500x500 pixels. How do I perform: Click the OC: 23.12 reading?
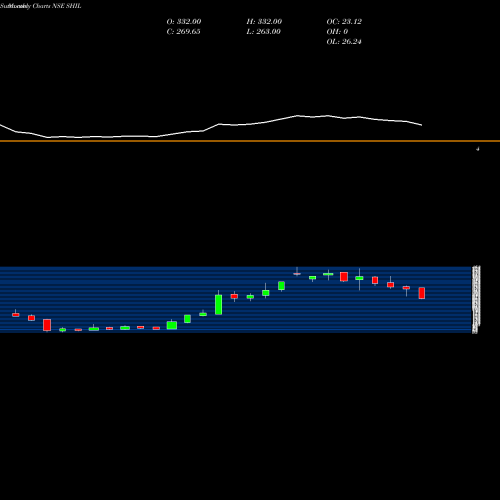pos(344,22)
